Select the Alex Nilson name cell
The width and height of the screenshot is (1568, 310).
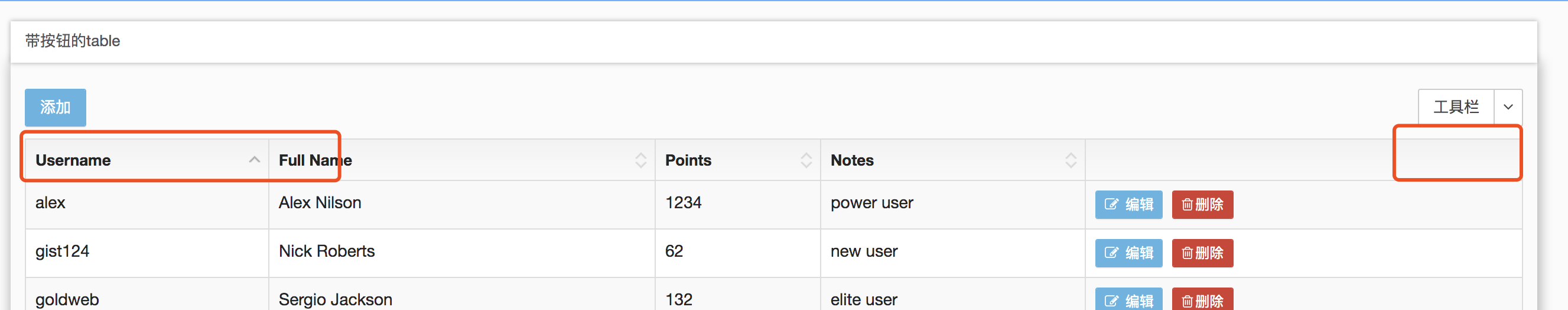tap(320, 203)
